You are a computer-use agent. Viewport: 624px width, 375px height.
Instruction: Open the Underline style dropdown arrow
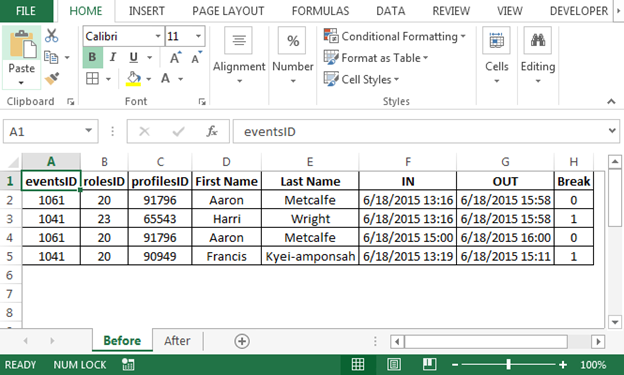click(x=150, y=58)
